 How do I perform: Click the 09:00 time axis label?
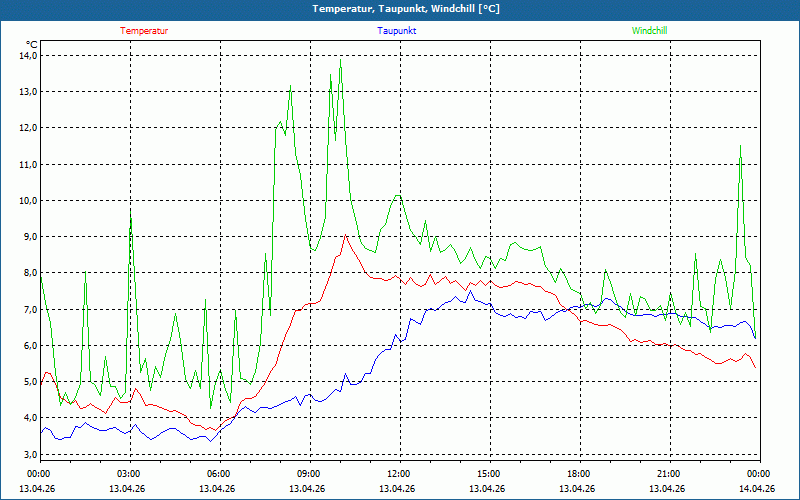(308, 474)
